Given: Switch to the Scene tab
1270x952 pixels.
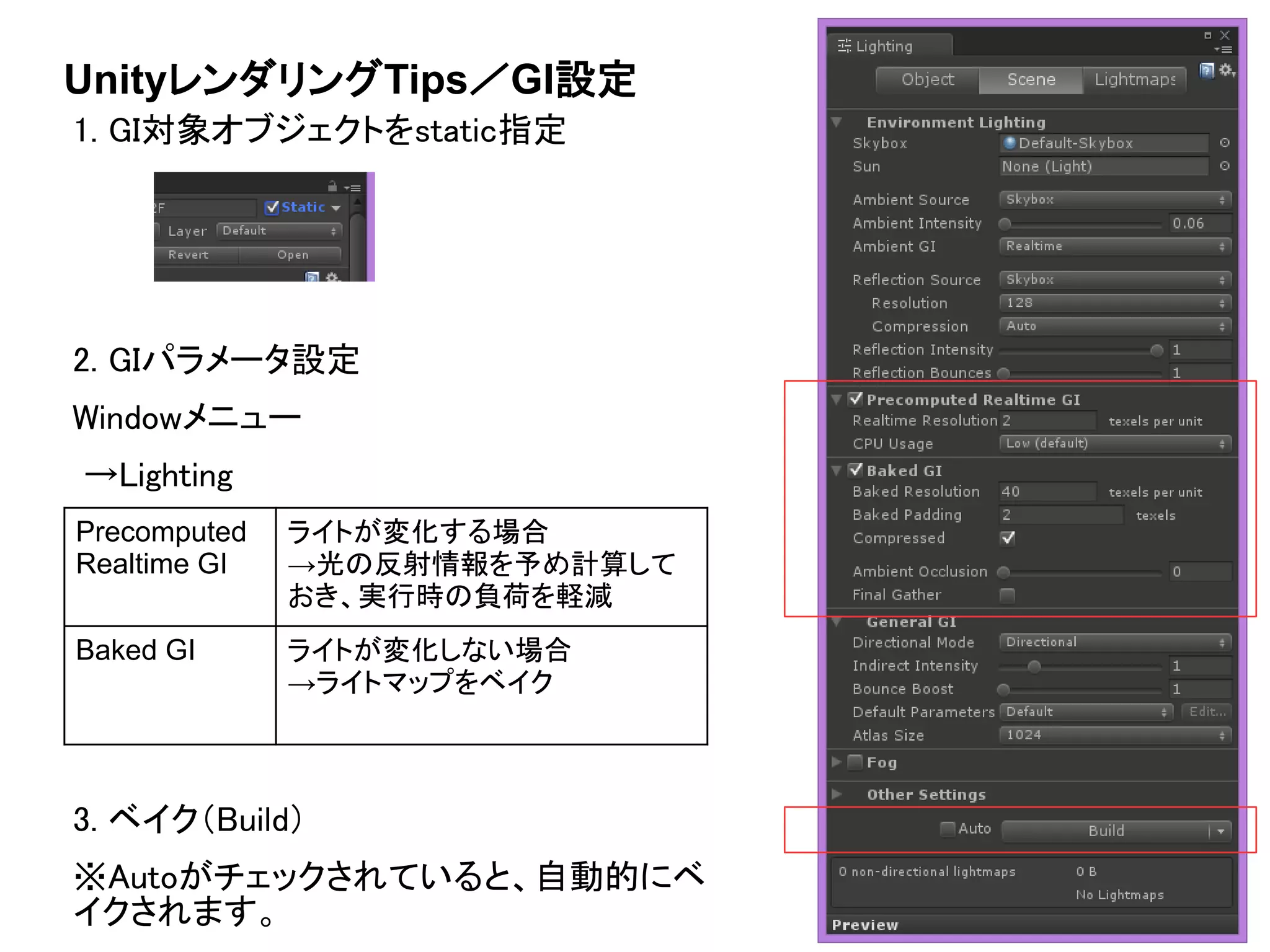Looking at the screenshot, I should point(1031,80).
